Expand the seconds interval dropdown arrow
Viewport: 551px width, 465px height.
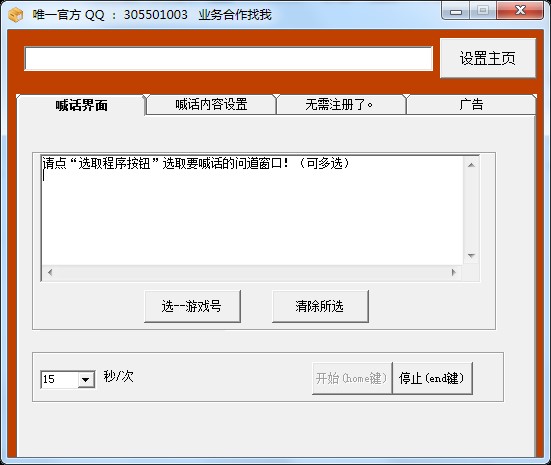(x=85, y=379)
